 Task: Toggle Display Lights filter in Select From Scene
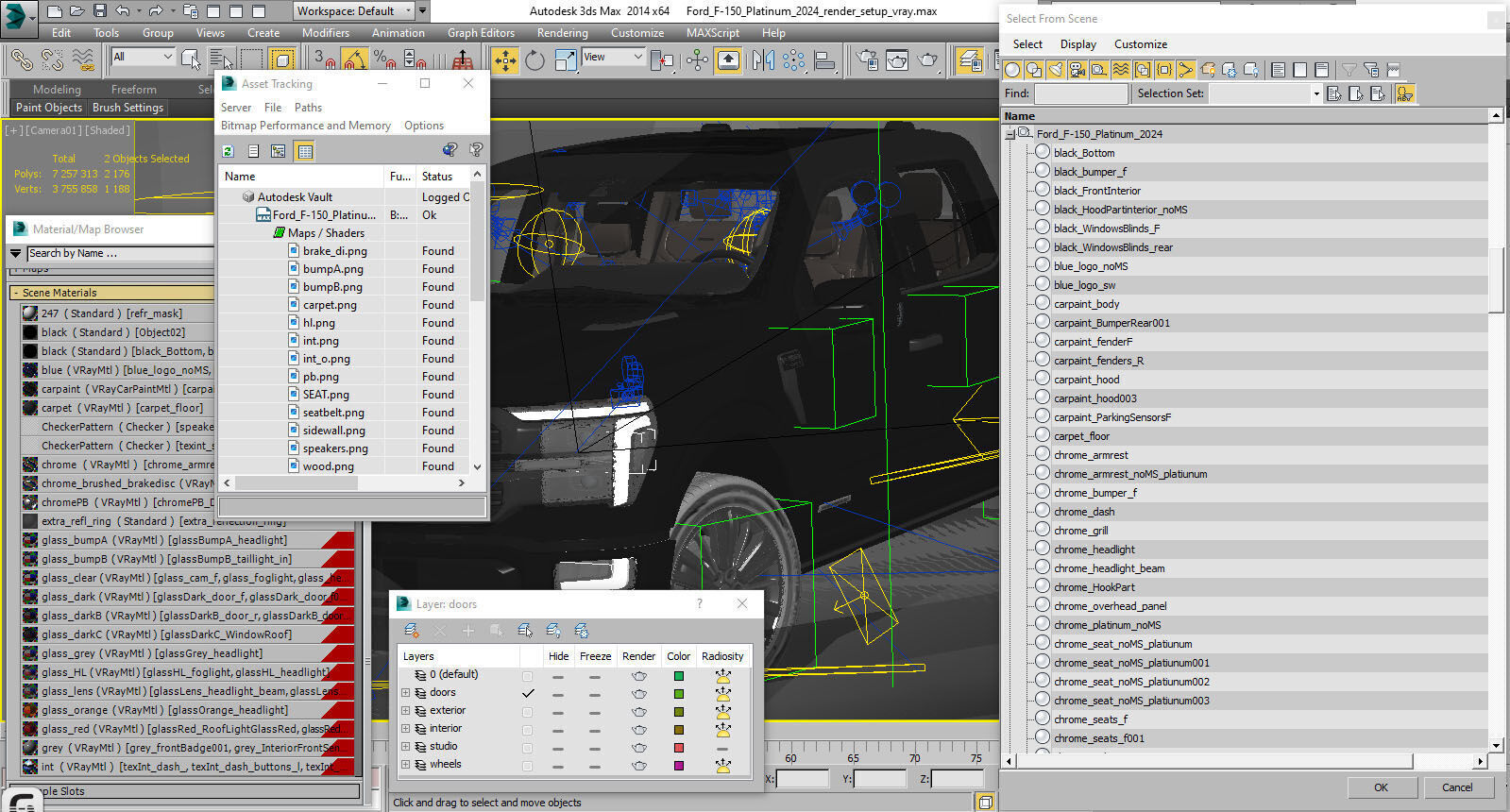click(x=1056, y=70)
